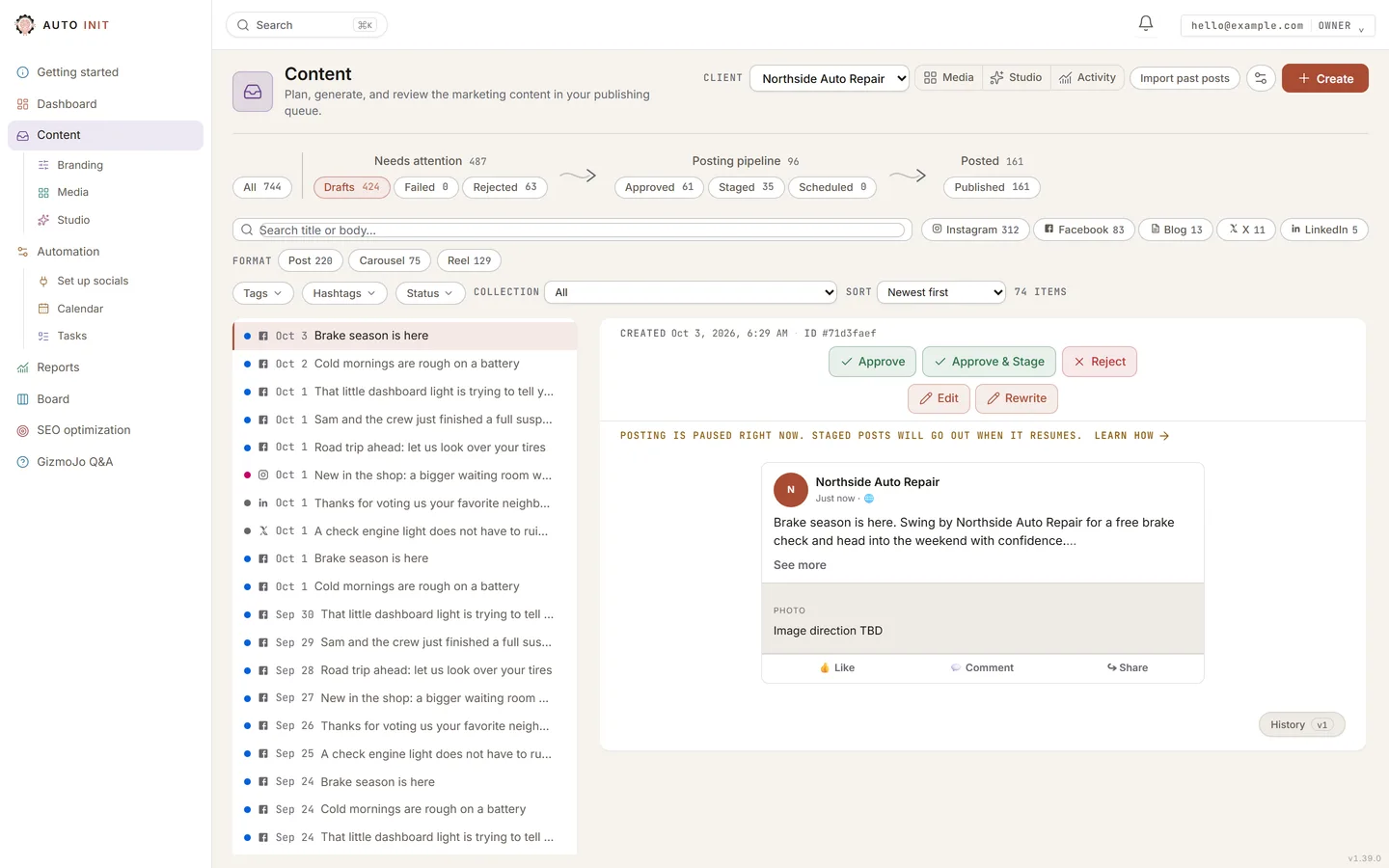Click the Comment button in the preview
Image resolution: width=1389 pixels, height=868 pixels.
(x=982, y=667)
